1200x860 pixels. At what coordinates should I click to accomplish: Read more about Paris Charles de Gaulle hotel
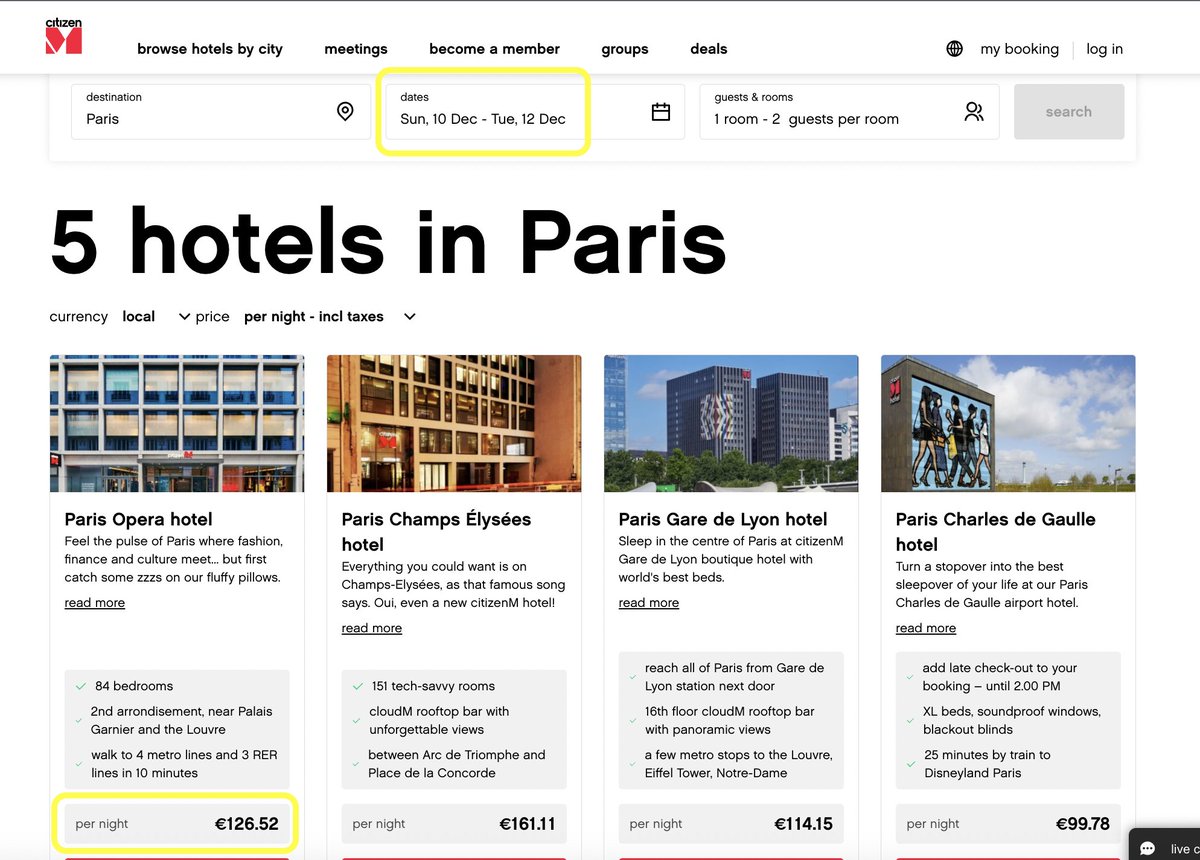(926, 628)
